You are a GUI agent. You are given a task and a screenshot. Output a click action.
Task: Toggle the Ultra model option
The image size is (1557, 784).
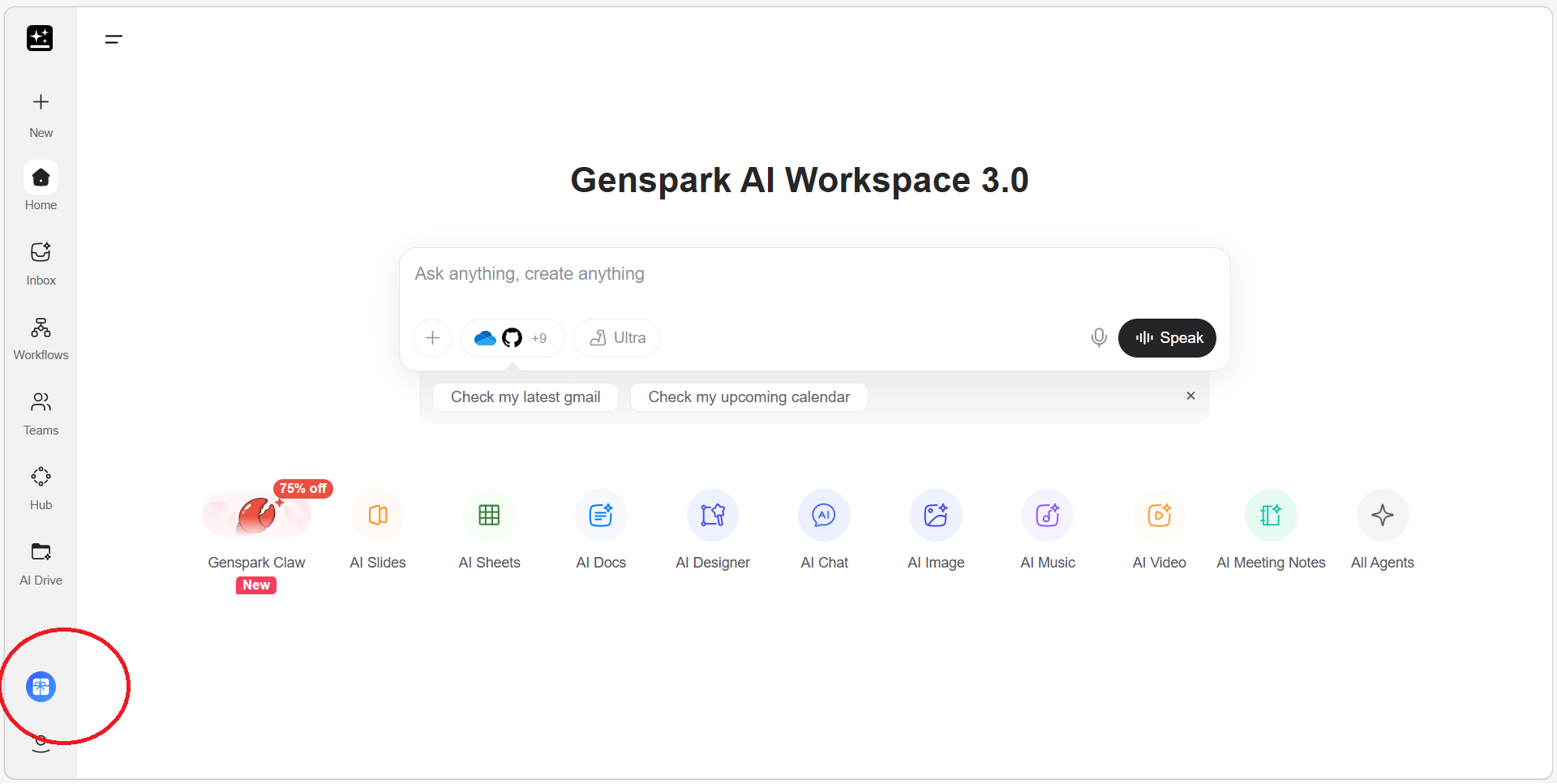tap(616, 337)
